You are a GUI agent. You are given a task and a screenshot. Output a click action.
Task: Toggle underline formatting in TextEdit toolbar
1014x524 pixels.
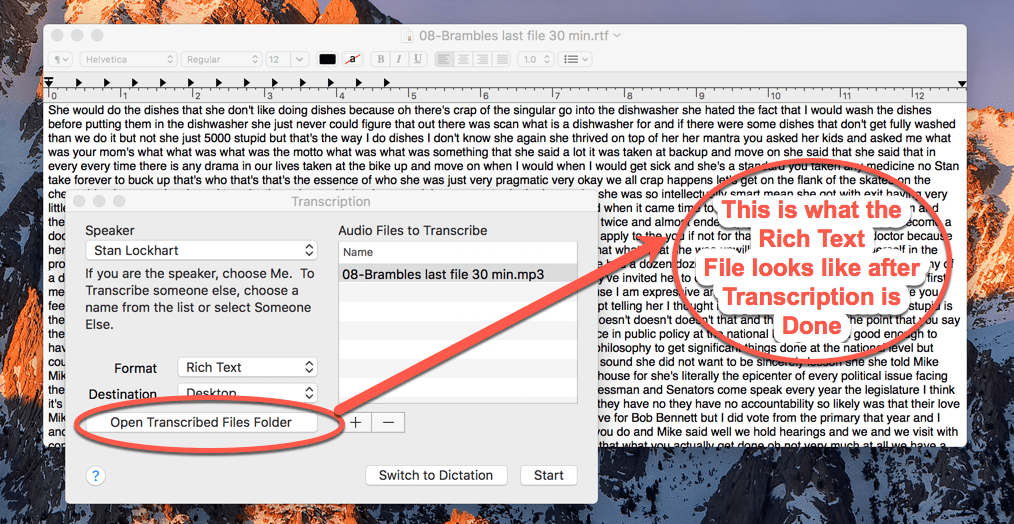(418, 60)
